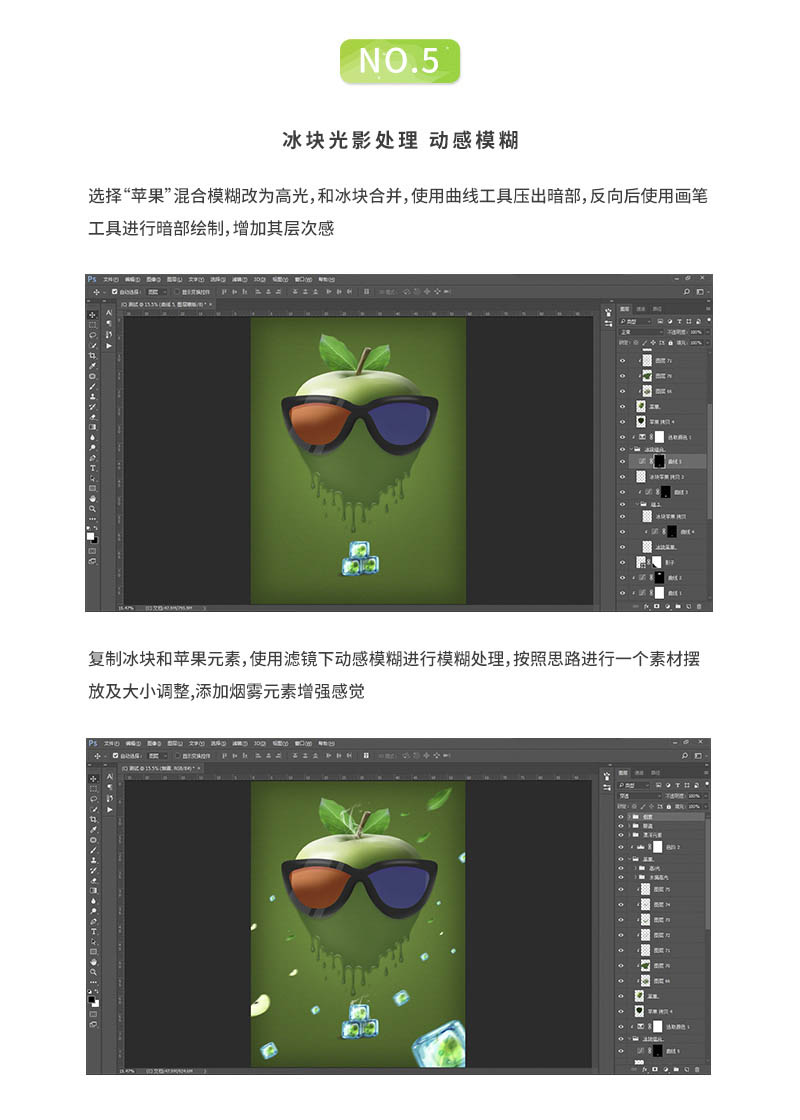Toggle 自动选择 checkbox in first screenshot
The image size is (800, 1120).
[114, 291]
